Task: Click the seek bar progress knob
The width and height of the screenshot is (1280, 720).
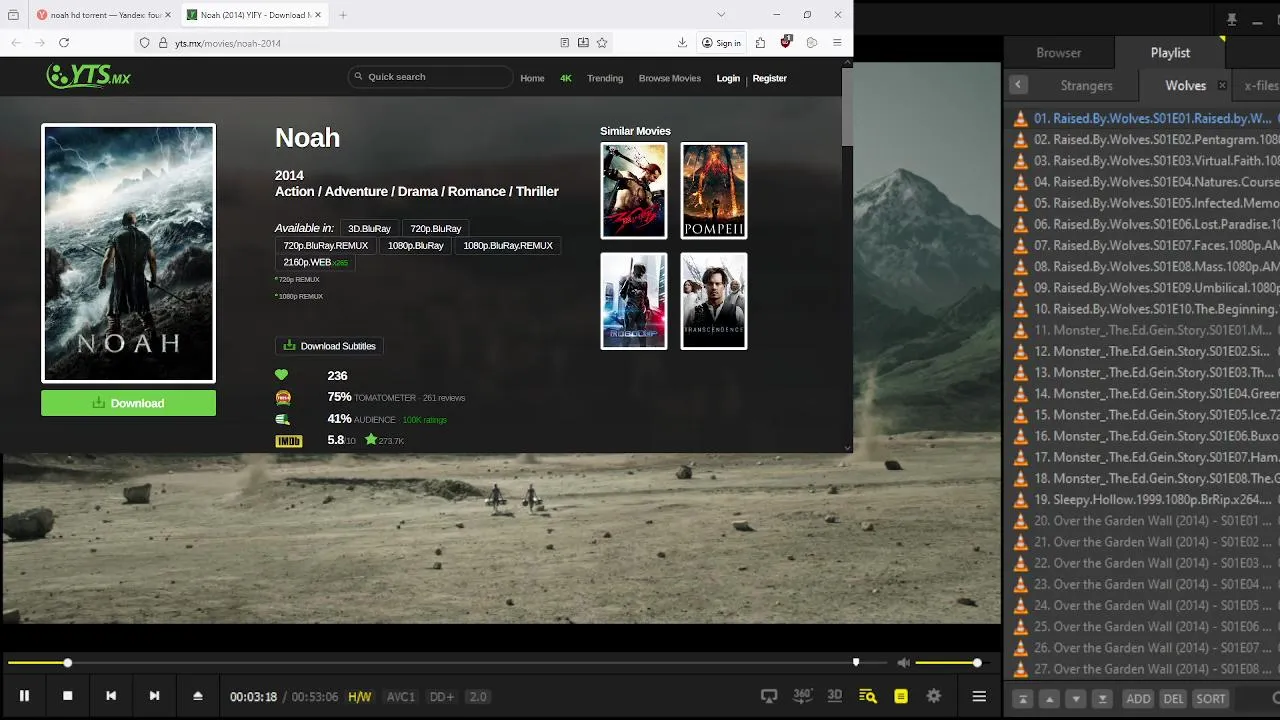Action: click(68, 662)
